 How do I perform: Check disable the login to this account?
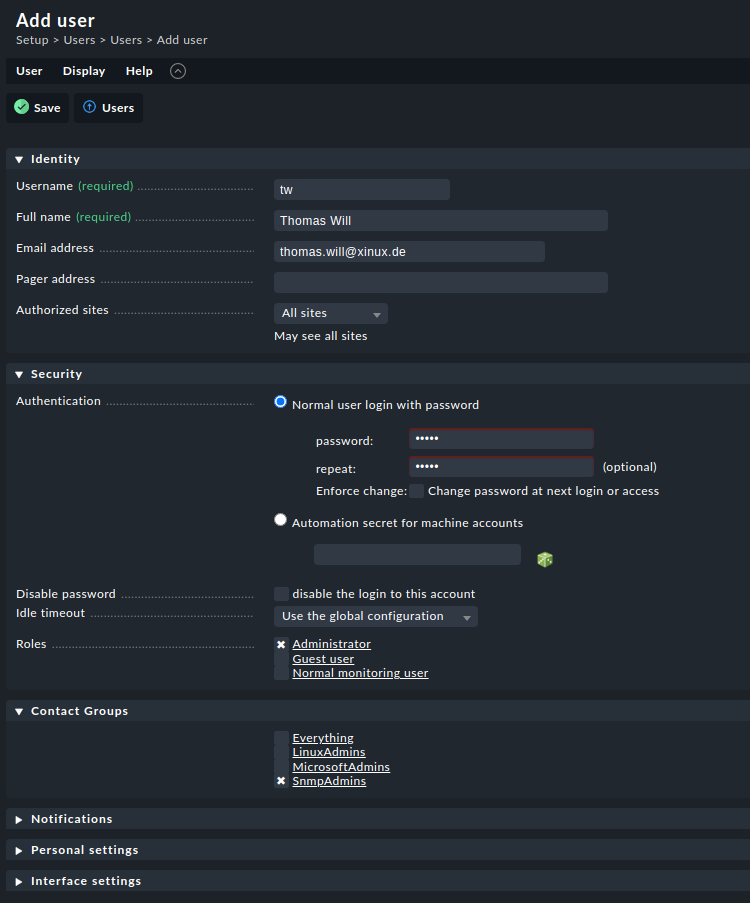pyautogui.click(x=281, y=594)
